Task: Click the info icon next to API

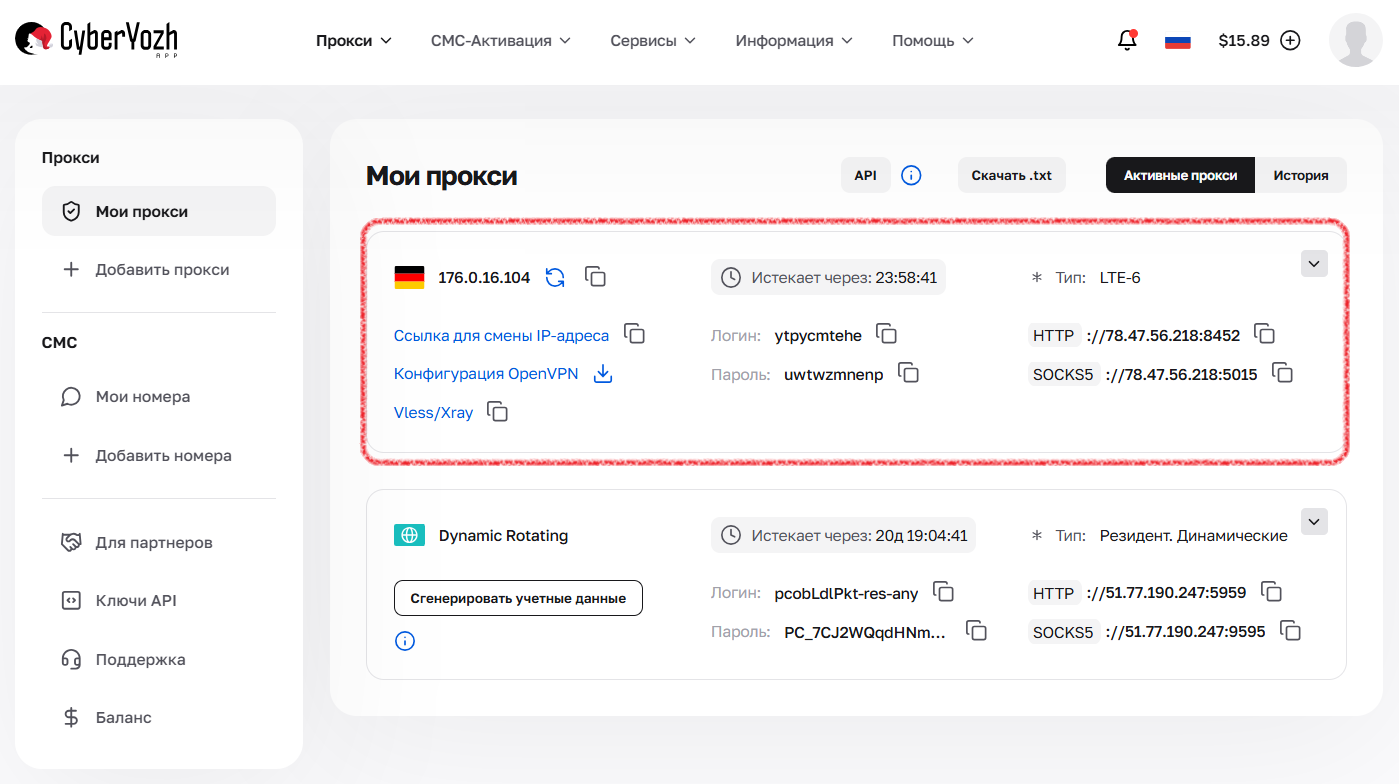Action: pyautogui.click(x=911, y=174)
